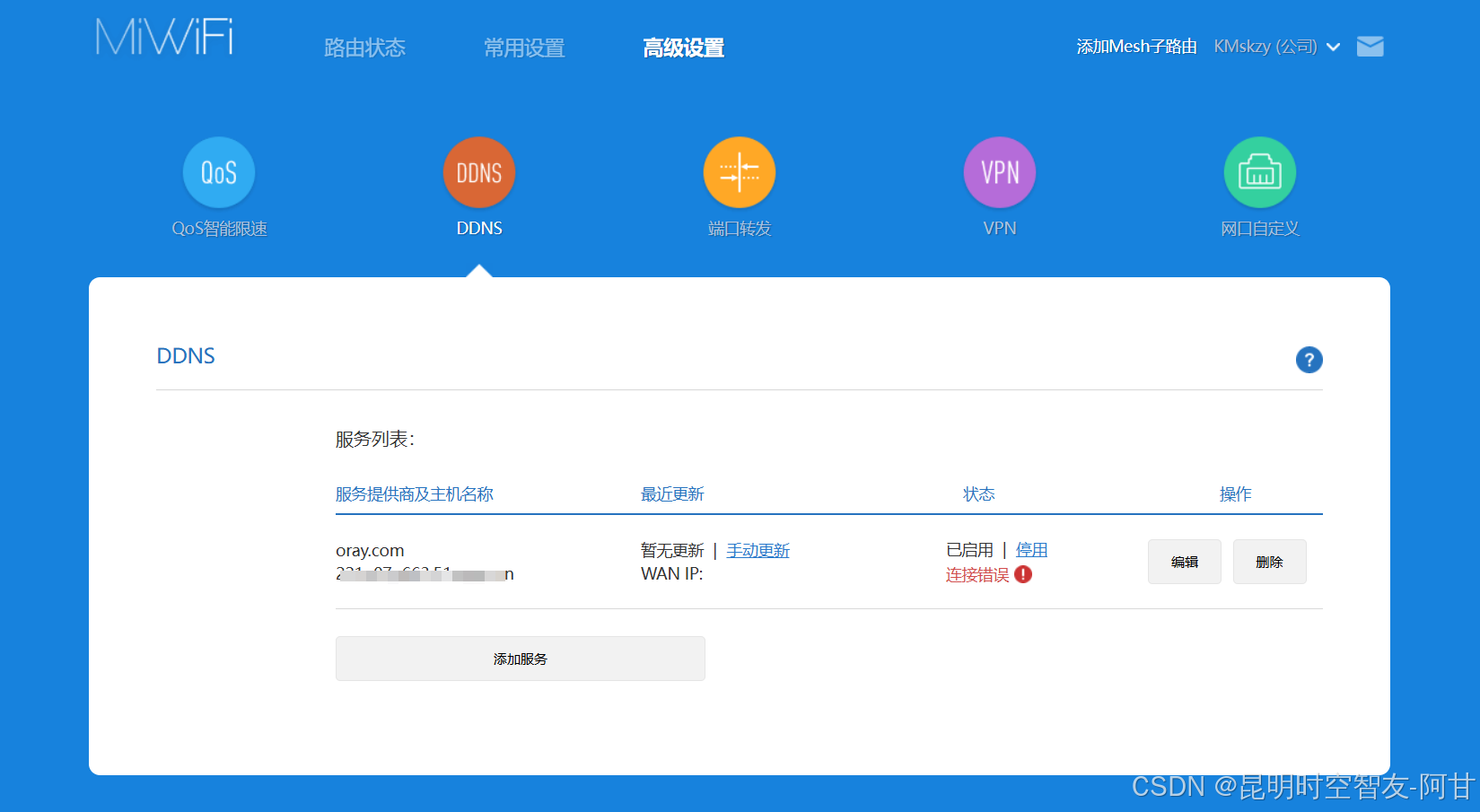Click the WAN IP: text
This screenshot has width=1480, height=812.
pyautogui.click(x=671, y=573)
